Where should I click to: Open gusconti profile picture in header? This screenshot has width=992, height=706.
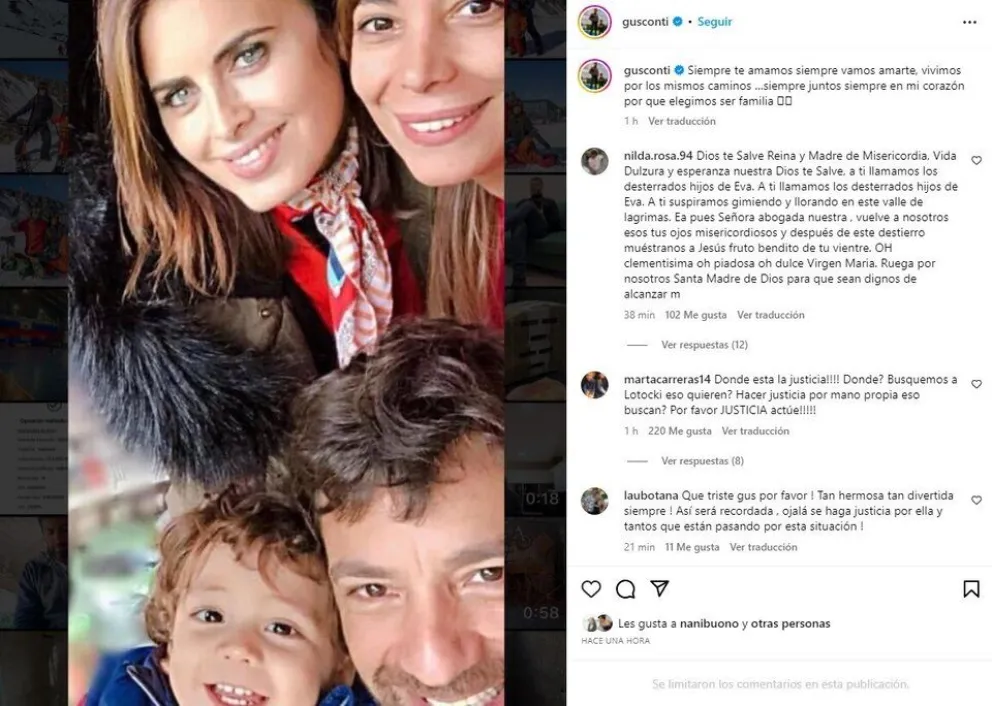tap(595, 22)
